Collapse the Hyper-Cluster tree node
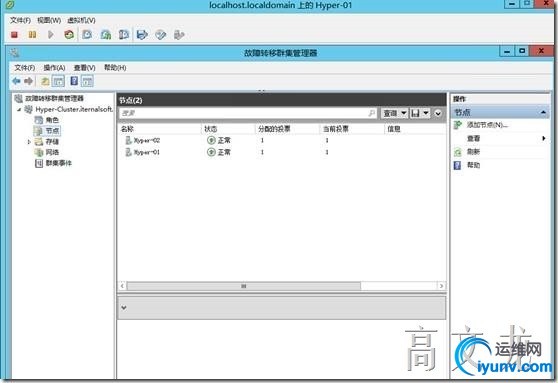 [19, 110]
